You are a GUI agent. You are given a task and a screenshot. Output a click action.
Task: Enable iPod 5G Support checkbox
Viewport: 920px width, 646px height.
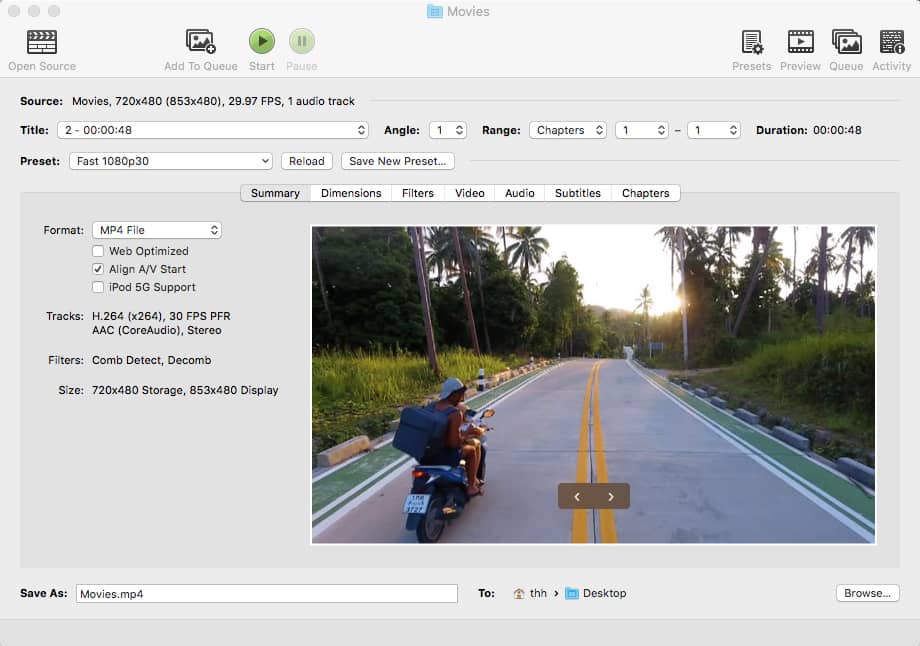point(98,287)
